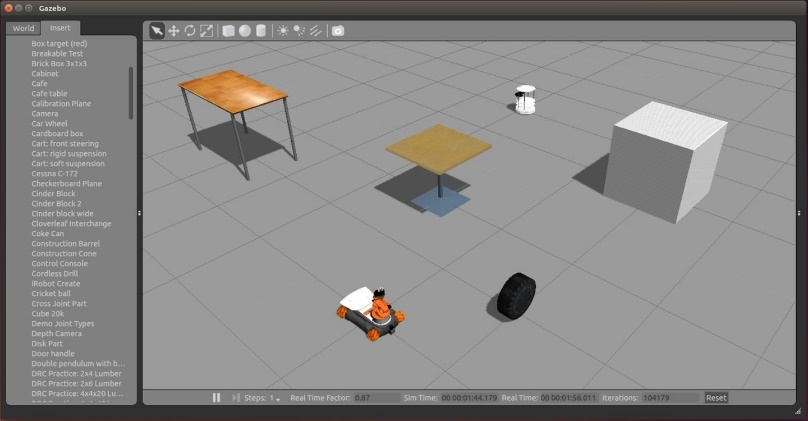Insert a cylinder shape from toolbar
Screen dimensions: 808x421
pos(260,31)
